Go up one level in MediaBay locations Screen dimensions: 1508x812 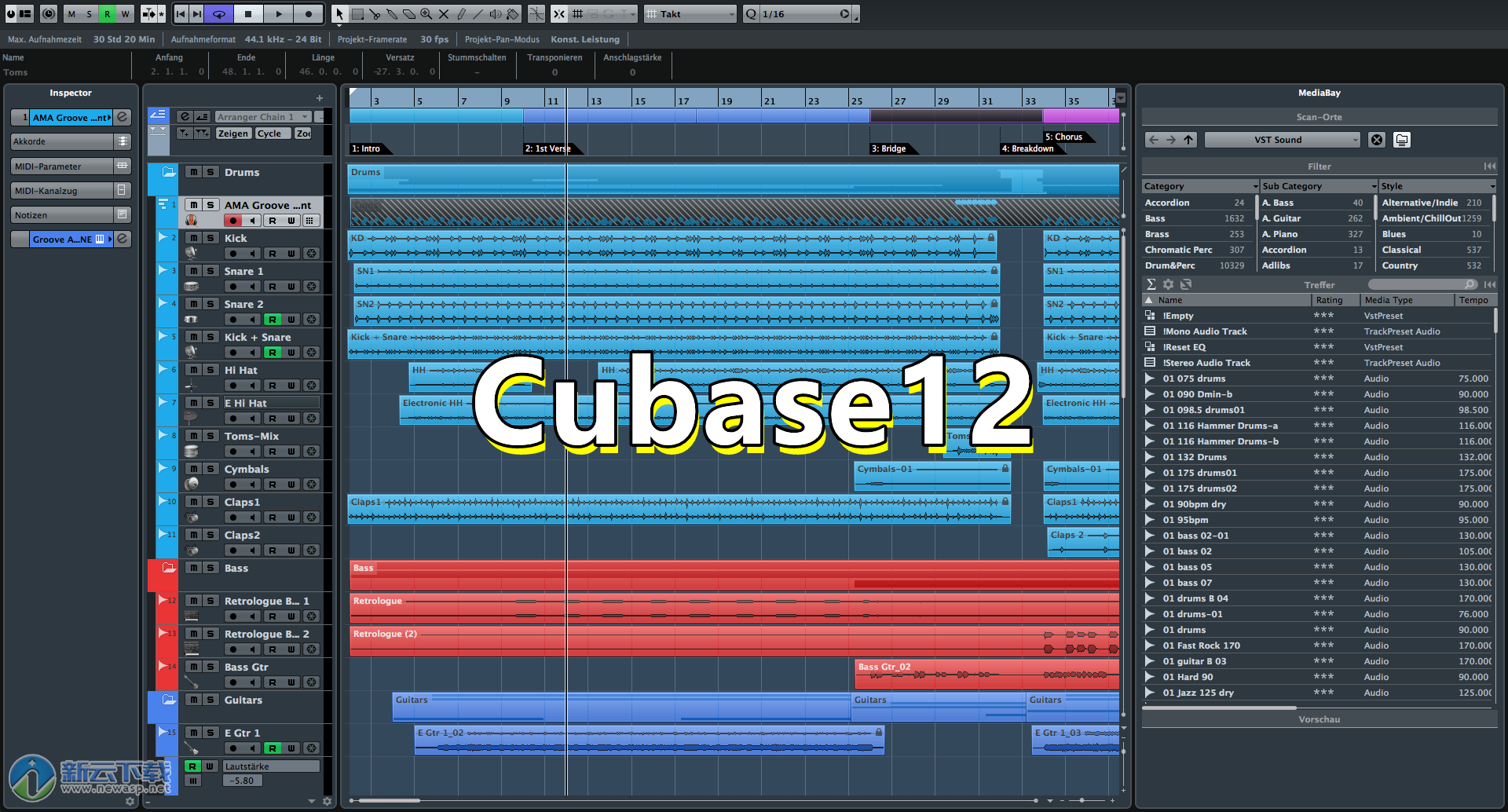[1188, 140]
